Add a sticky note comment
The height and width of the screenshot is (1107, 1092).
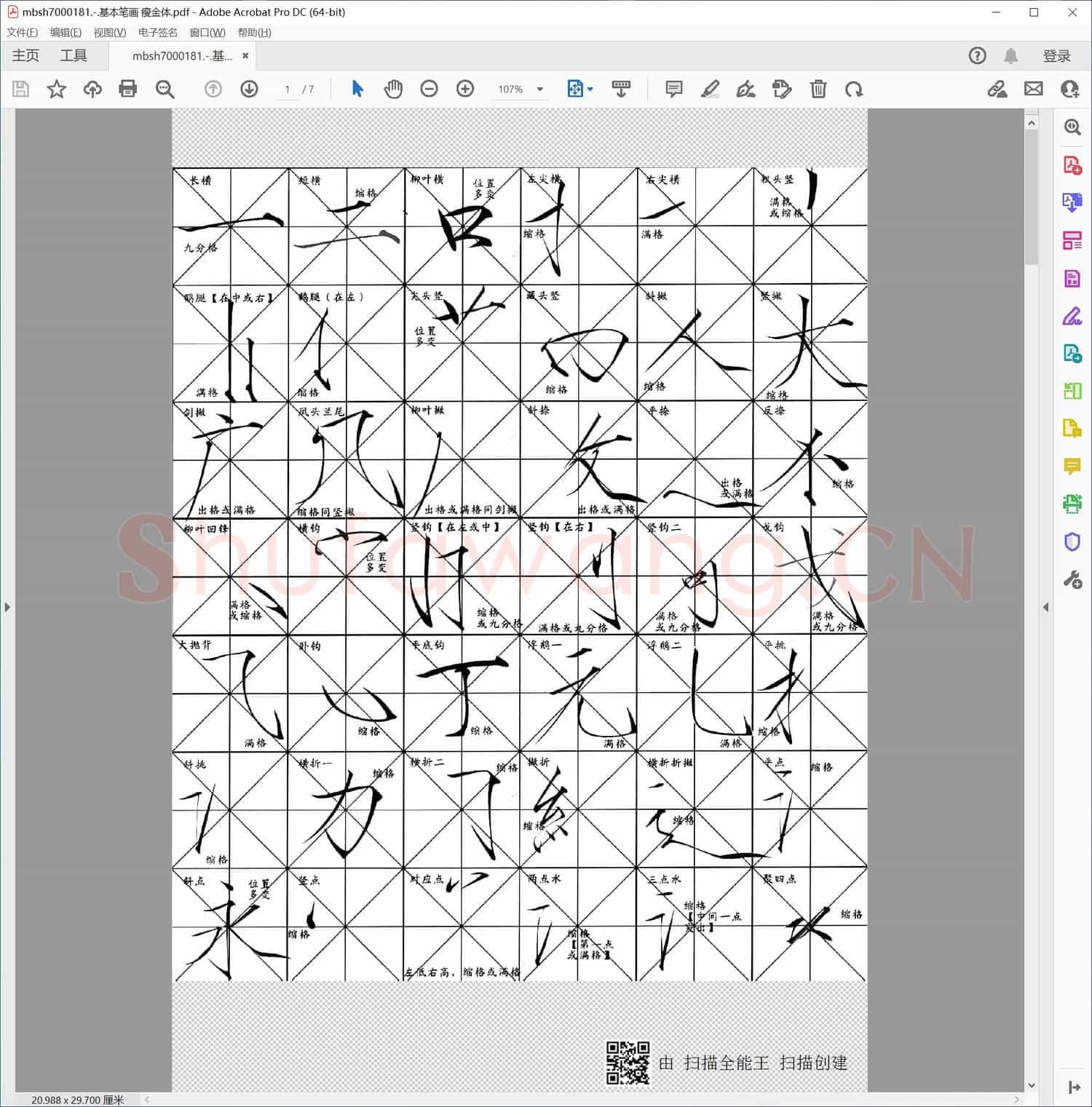point(674,89)
